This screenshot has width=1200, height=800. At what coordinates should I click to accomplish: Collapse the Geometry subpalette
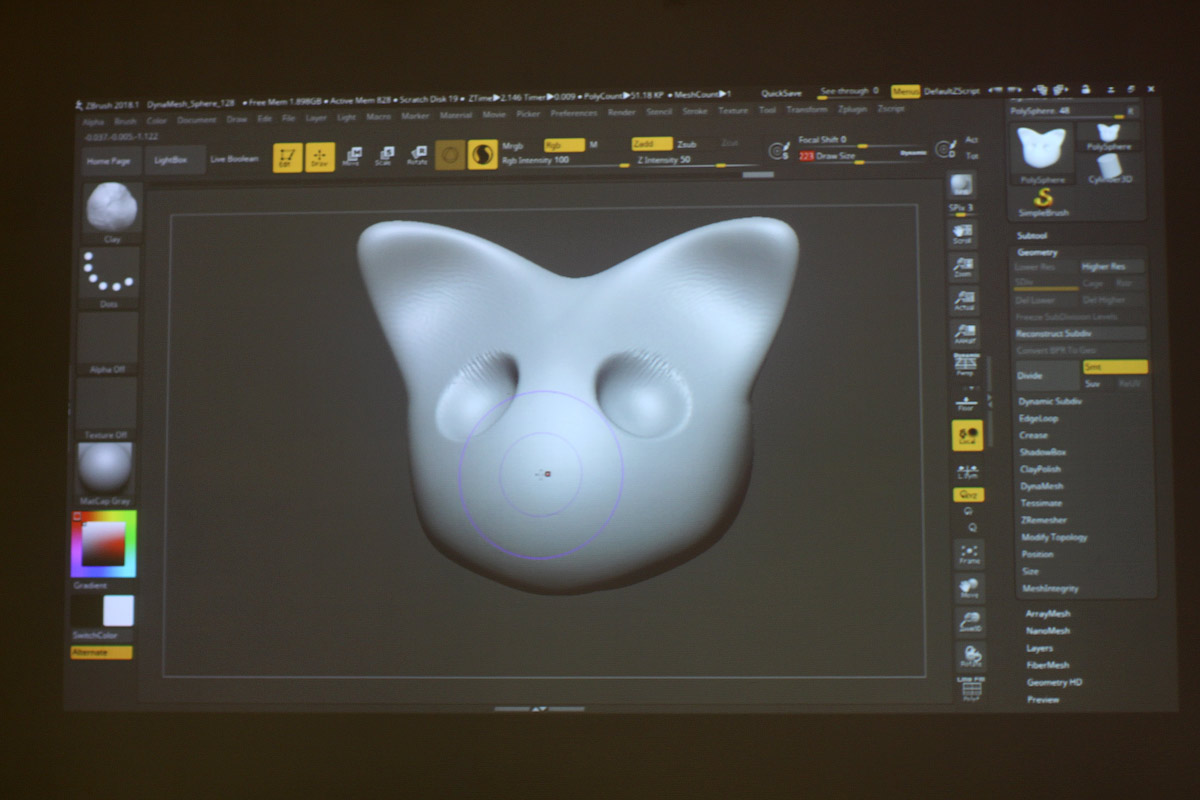(1037, 253)
